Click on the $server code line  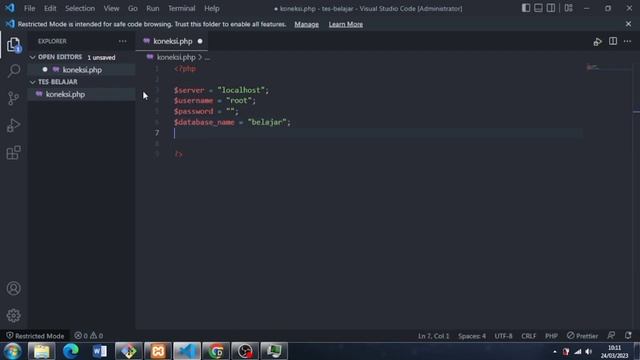(222, 90)
